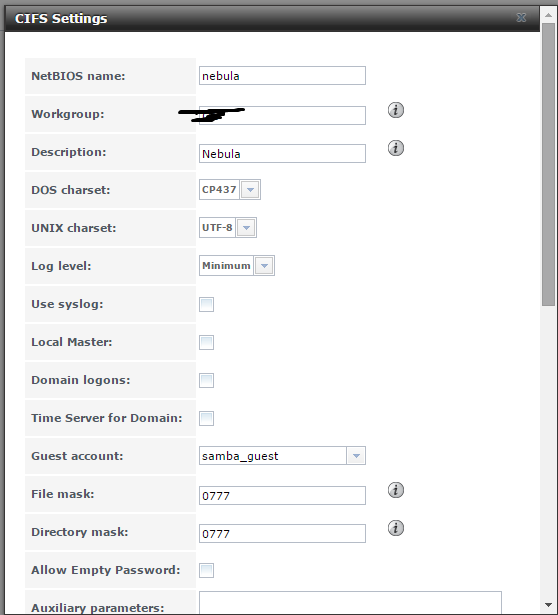Click the File mask info icon
The height and width of the screenshot is (615, 558).
click(x=396, y=490)
